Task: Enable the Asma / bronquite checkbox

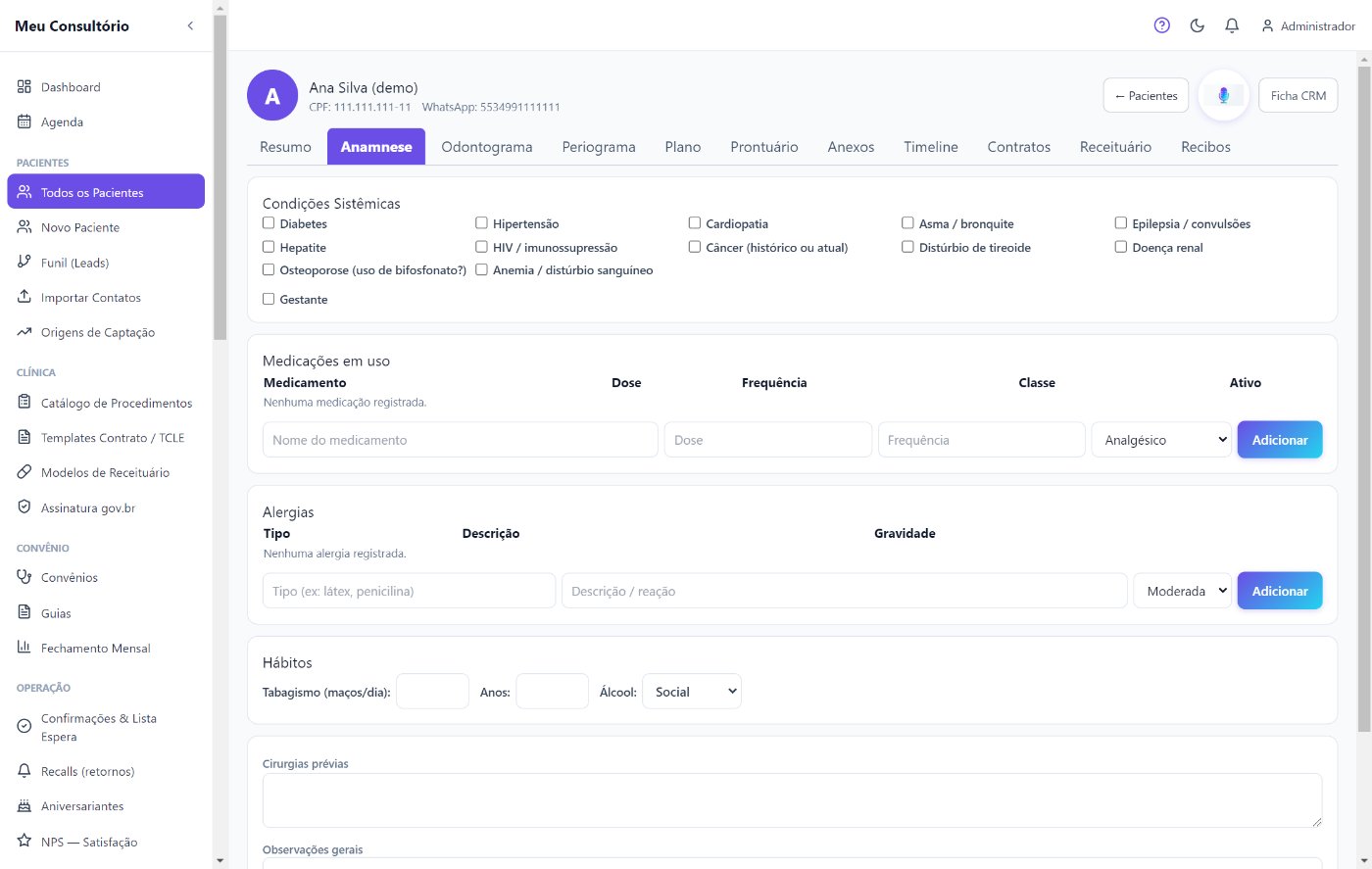Action: point(907,223)
